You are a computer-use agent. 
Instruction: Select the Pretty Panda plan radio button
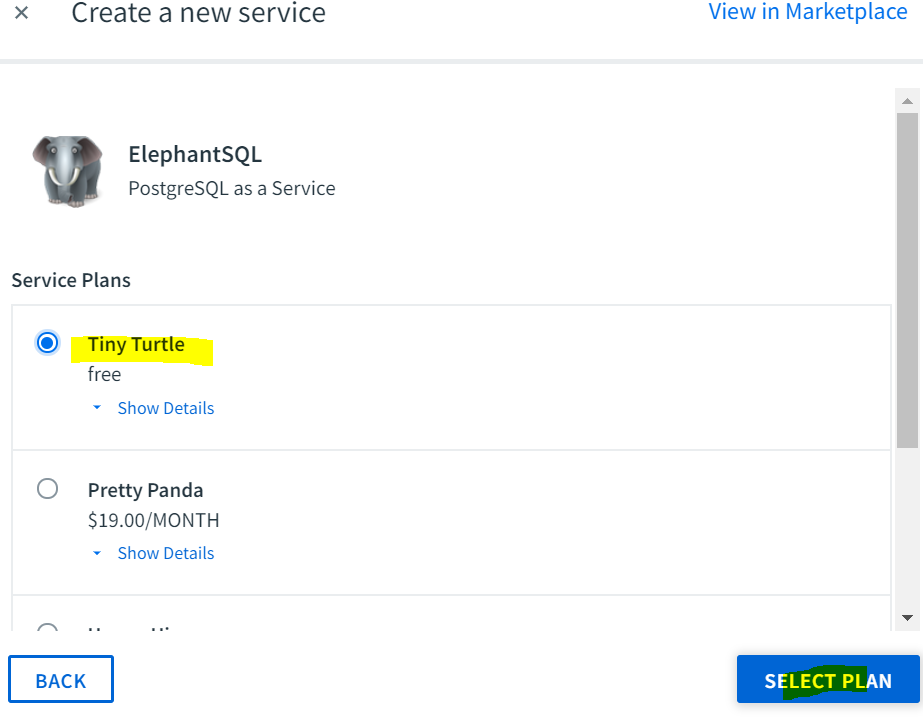coord(47,489)
